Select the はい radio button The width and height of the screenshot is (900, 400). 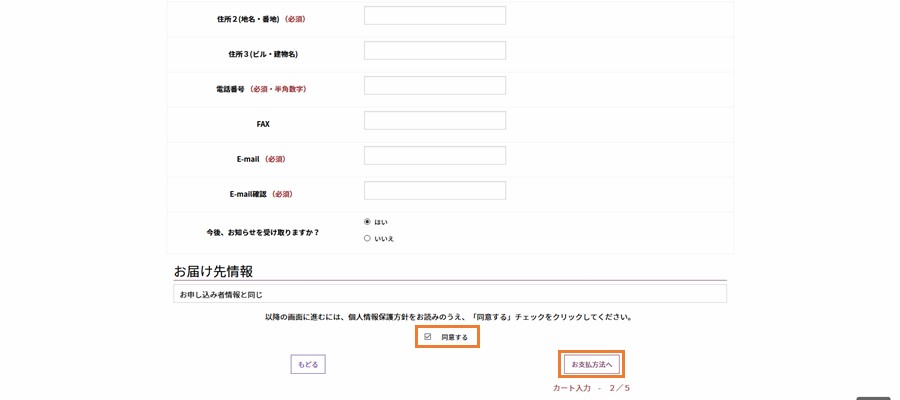pos(367,222)
